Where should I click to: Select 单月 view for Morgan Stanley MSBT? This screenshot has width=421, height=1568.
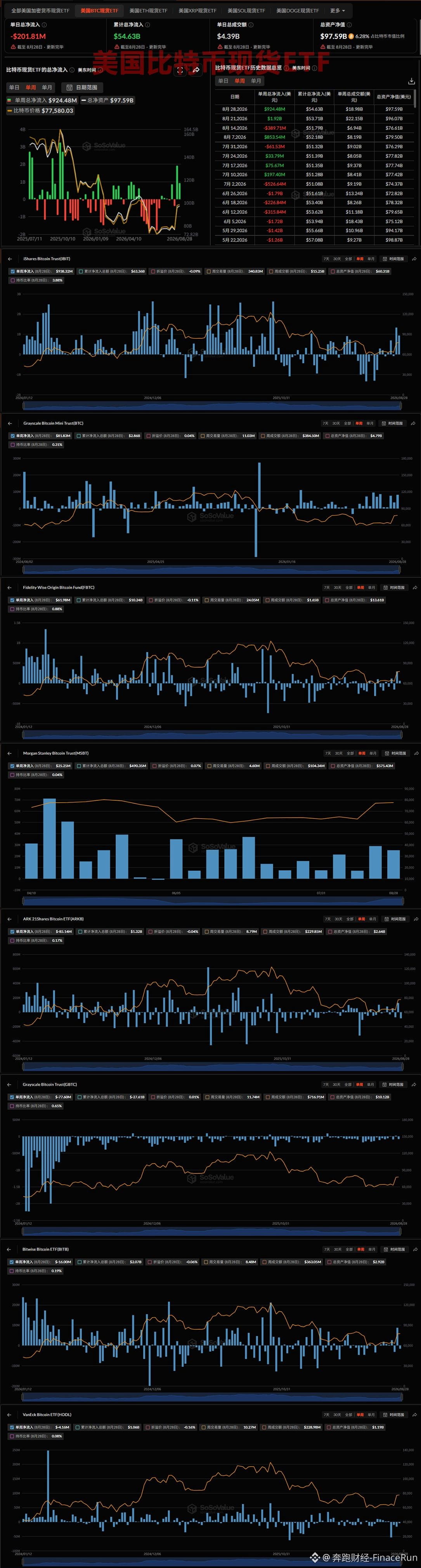(x=373, y=753)
